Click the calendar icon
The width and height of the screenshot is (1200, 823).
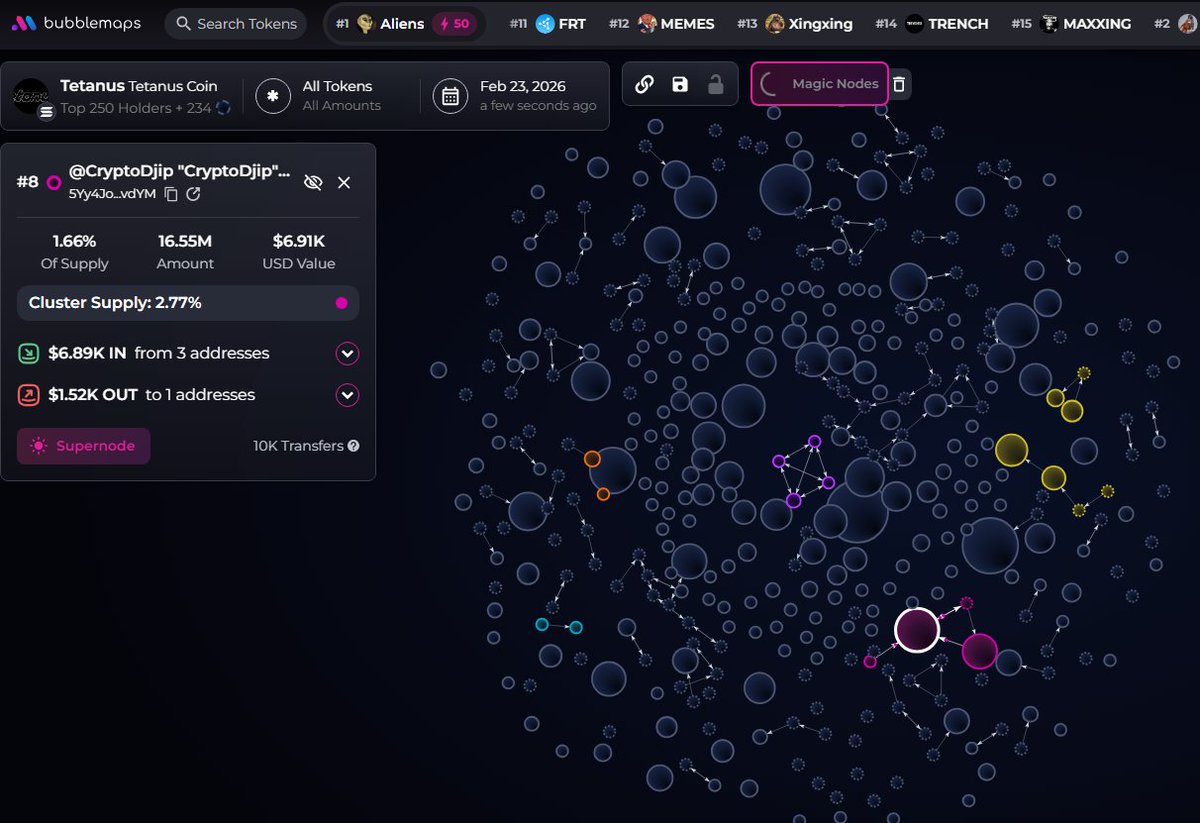[450, 96]
